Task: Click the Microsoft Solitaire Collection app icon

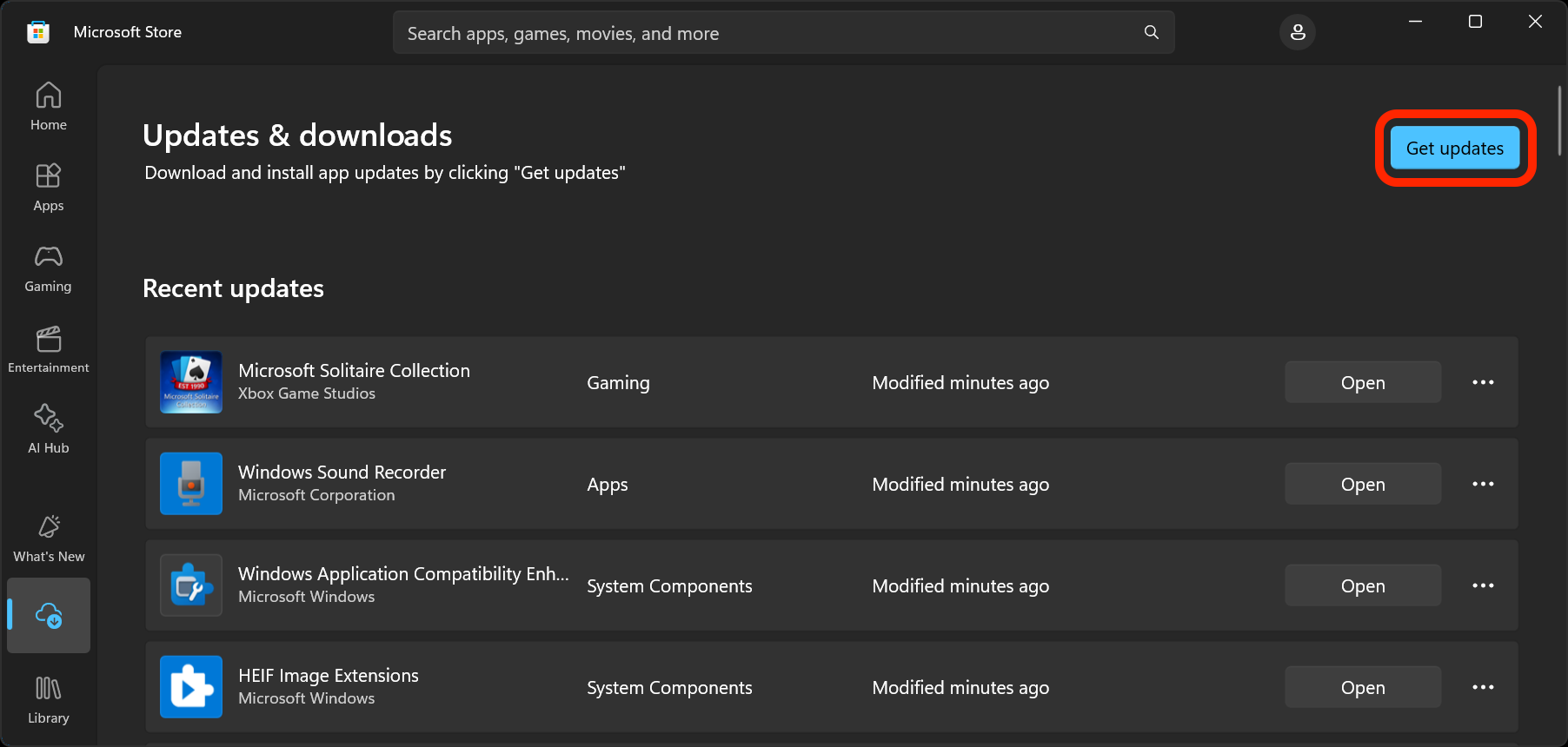Action: tap(191, 382)
